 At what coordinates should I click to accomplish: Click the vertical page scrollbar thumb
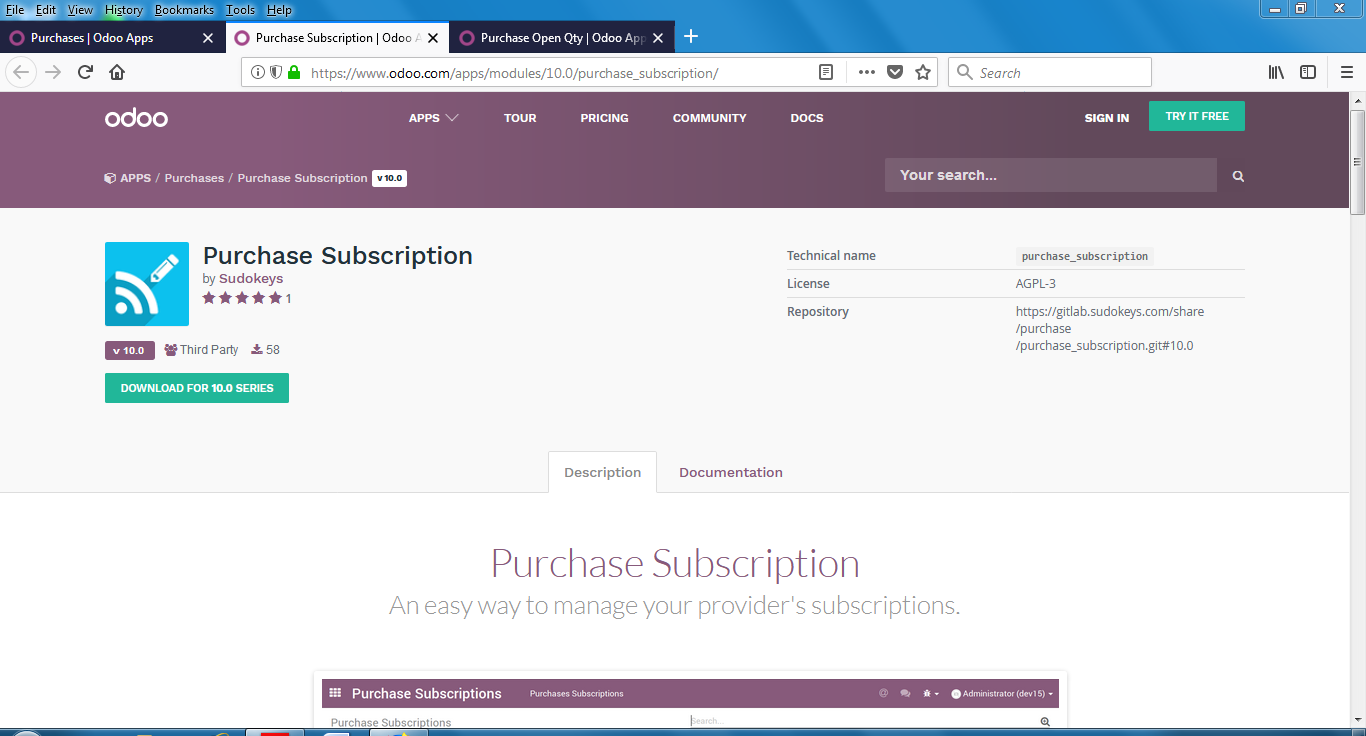(x=1357, y=160)
